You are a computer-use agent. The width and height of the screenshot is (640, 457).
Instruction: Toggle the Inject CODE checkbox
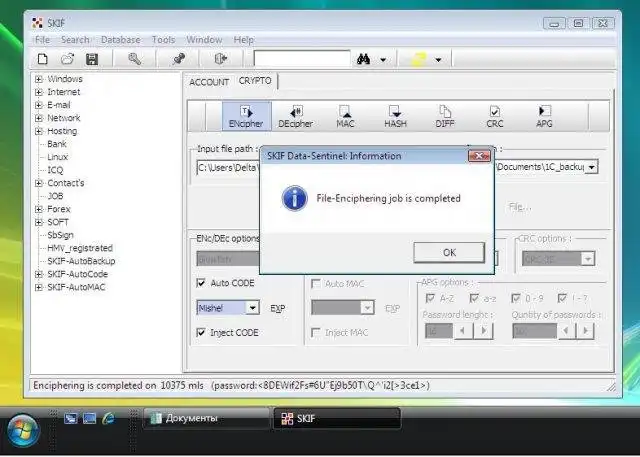201,332
